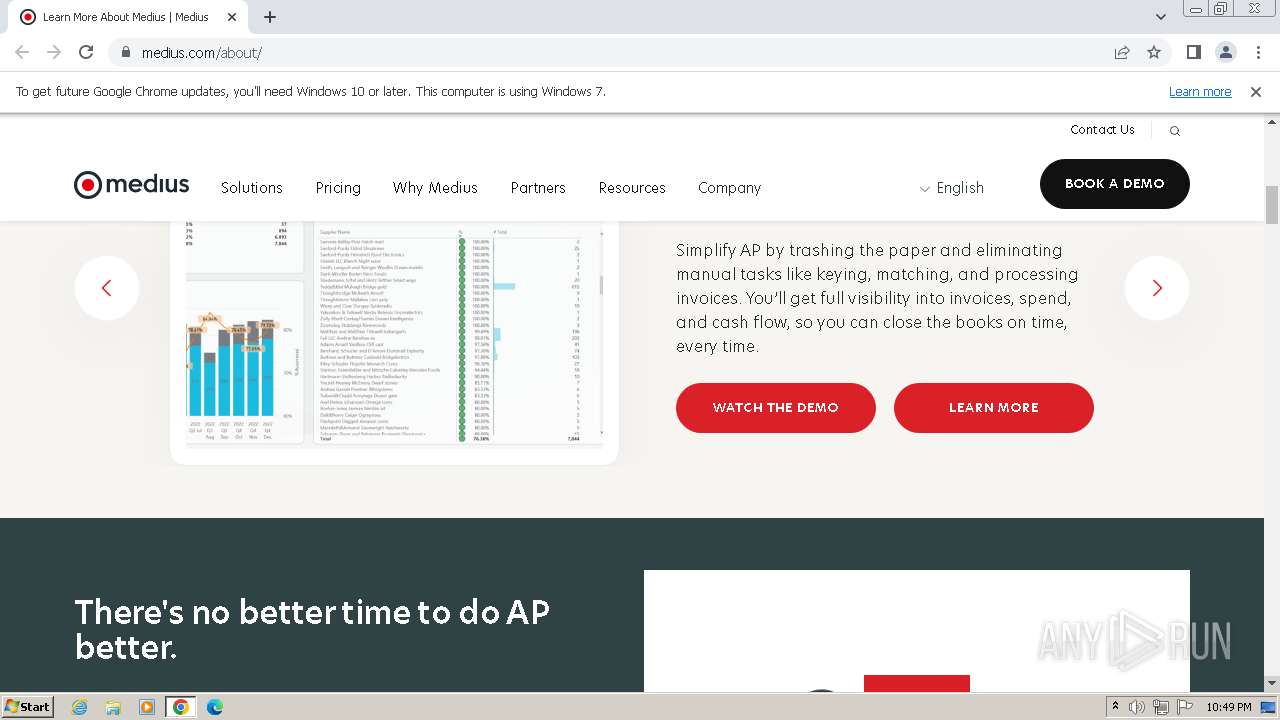Toggle the browser side panel icon
1280x720 pixels.
pos(1193,52)
